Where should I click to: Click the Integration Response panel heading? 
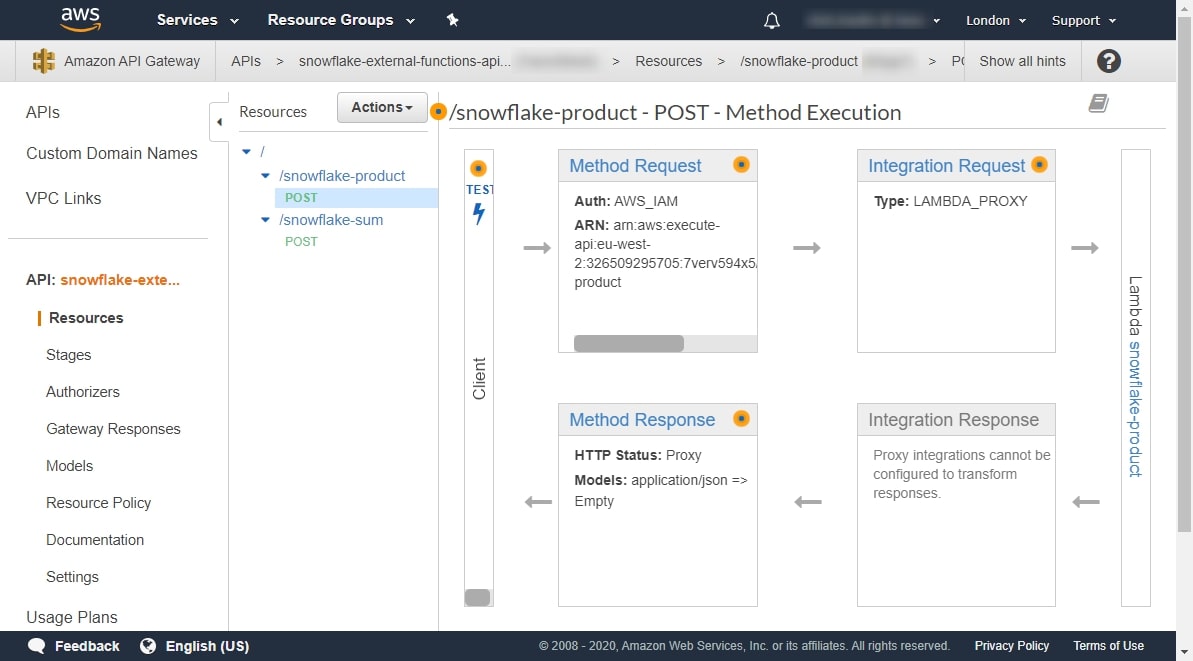[953, 420]
